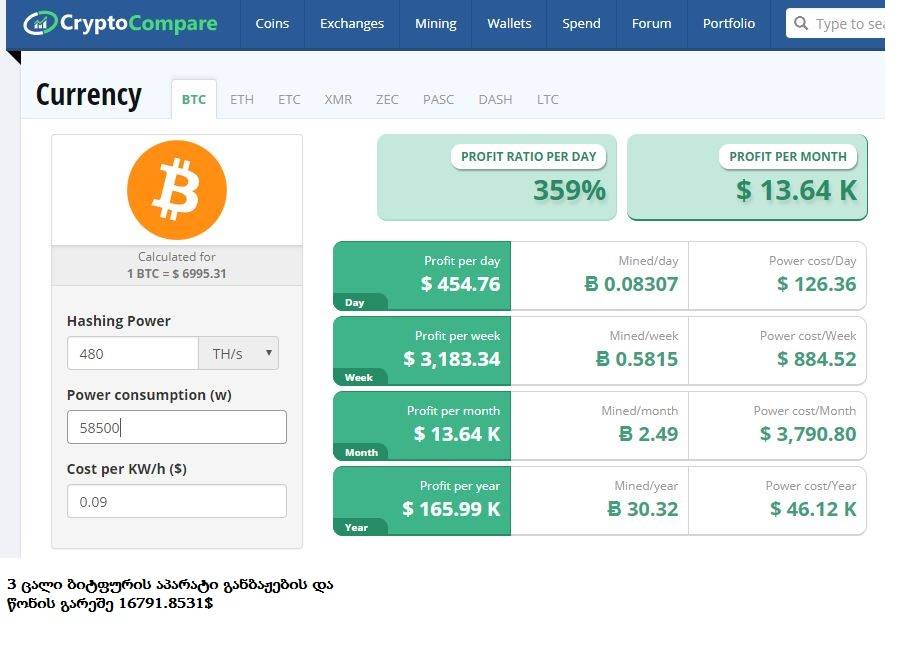Screen dimensions: 922x656
Task: Click the Cost per KW/h input field
Action: [177, 501]
